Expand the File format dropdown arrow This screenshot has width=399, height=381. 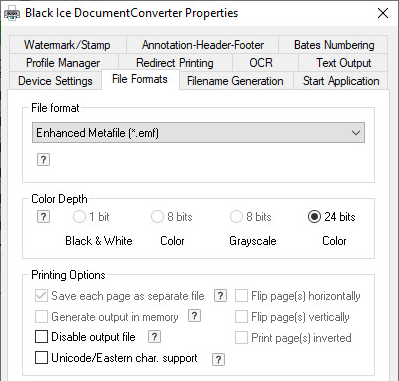[x=356, y=133]
